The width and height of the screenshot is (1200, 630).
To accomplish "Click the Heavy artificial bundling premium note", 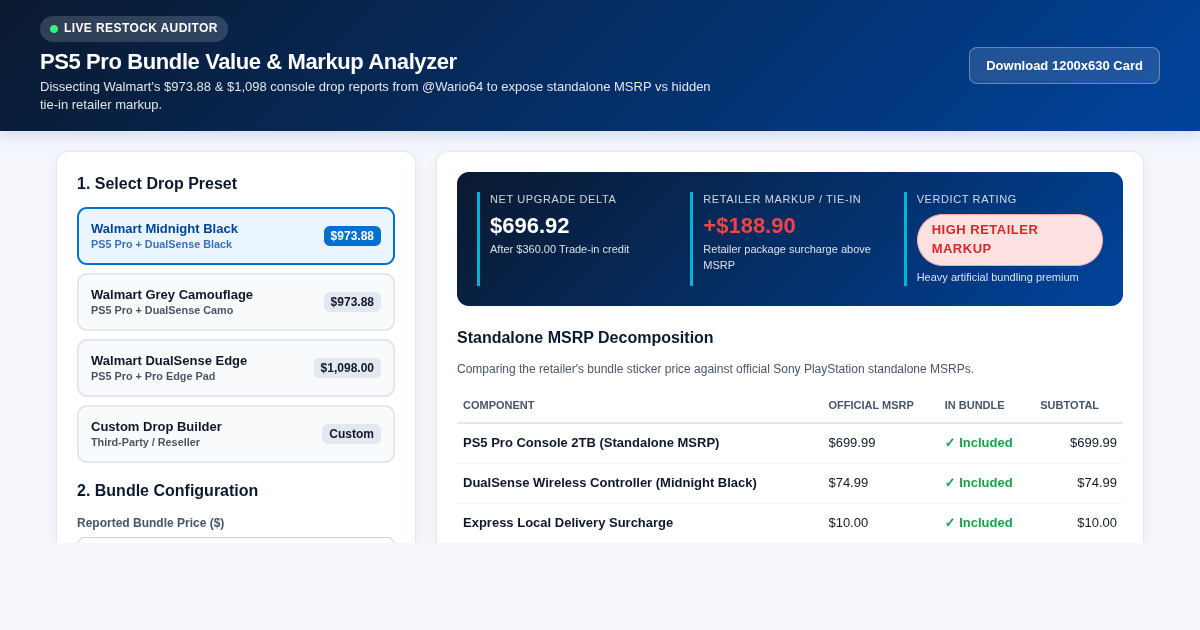I will pos(997,277).
